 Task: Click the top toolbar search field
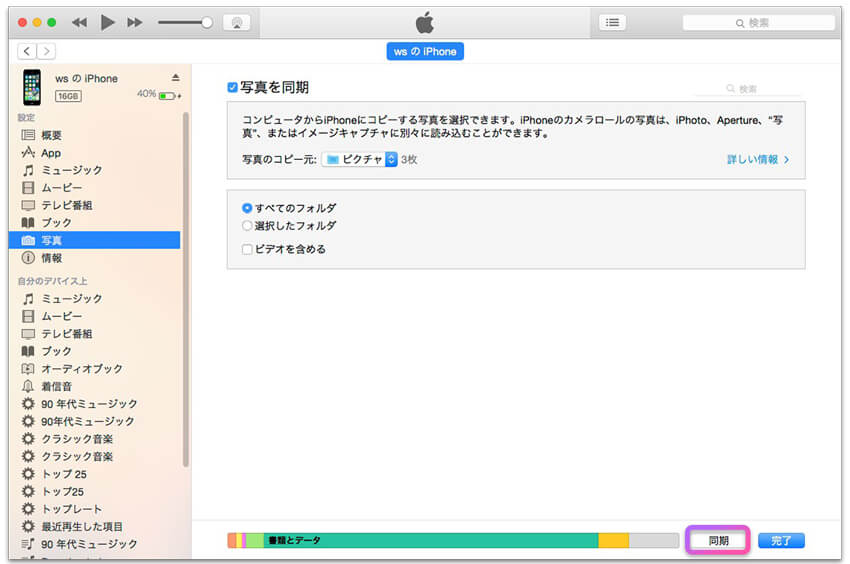point(758,23)
